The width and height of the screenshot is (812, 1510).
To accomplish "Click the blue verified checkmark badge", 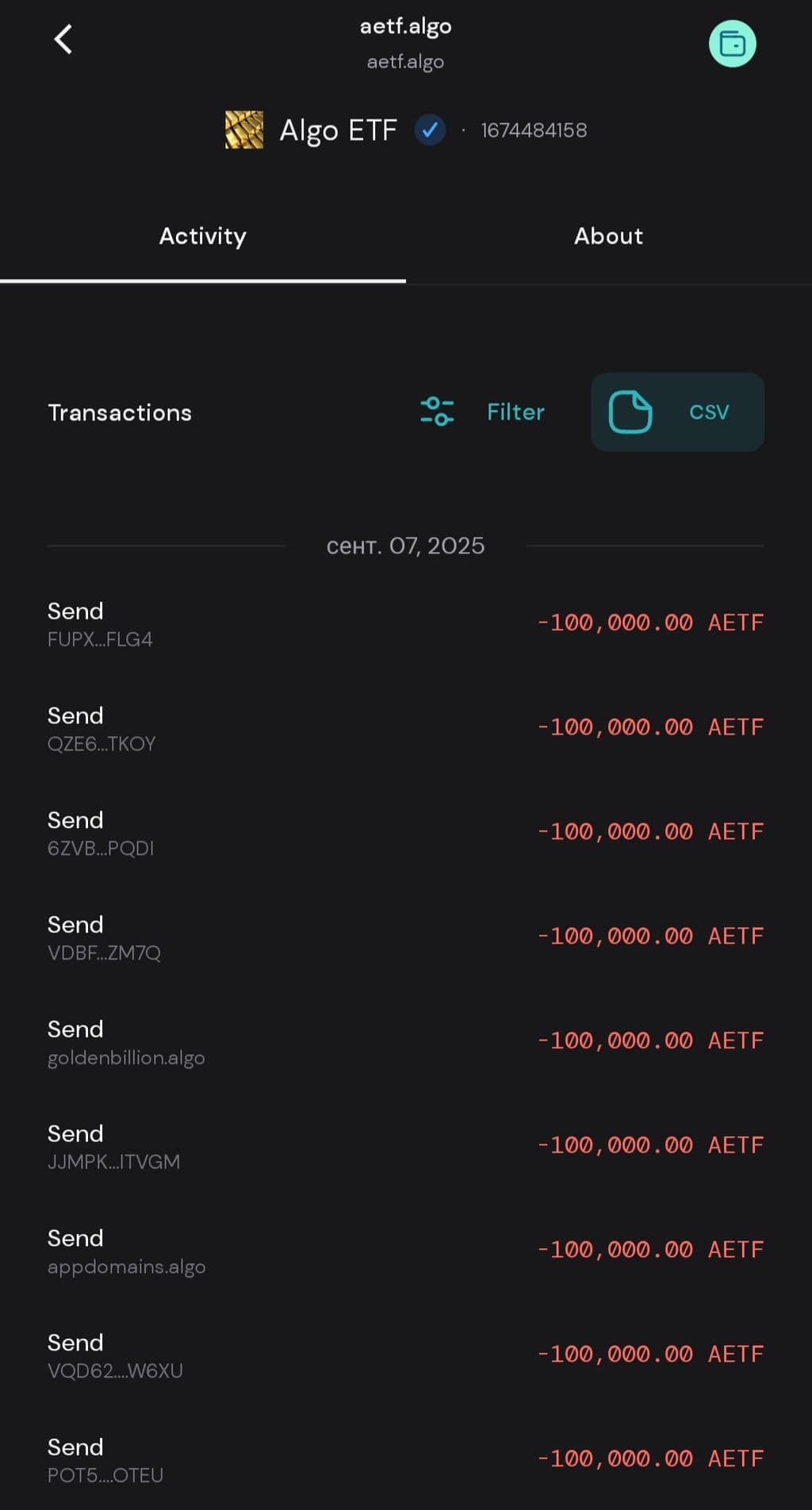I will (x=430, y=130).
